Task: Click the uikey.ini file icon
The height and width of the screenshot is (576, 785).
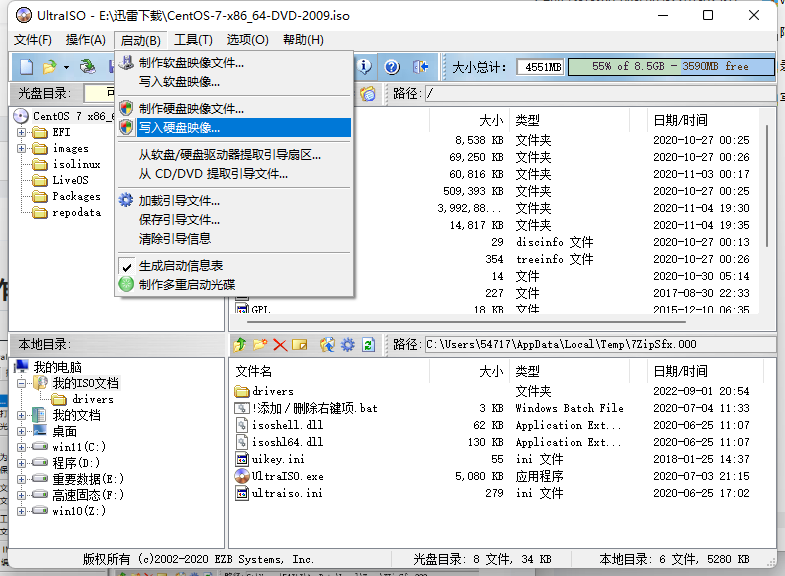Action: [242, 459]
